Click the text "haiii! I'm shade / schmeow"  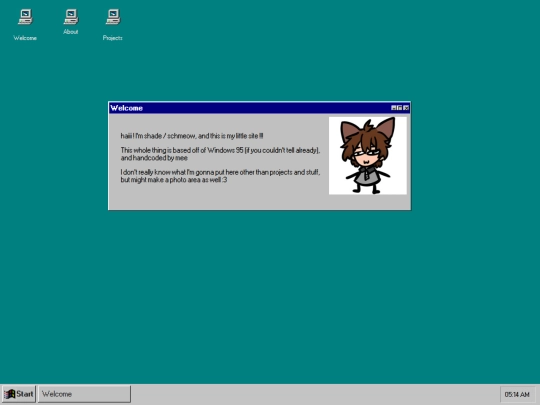pos(158,136)
